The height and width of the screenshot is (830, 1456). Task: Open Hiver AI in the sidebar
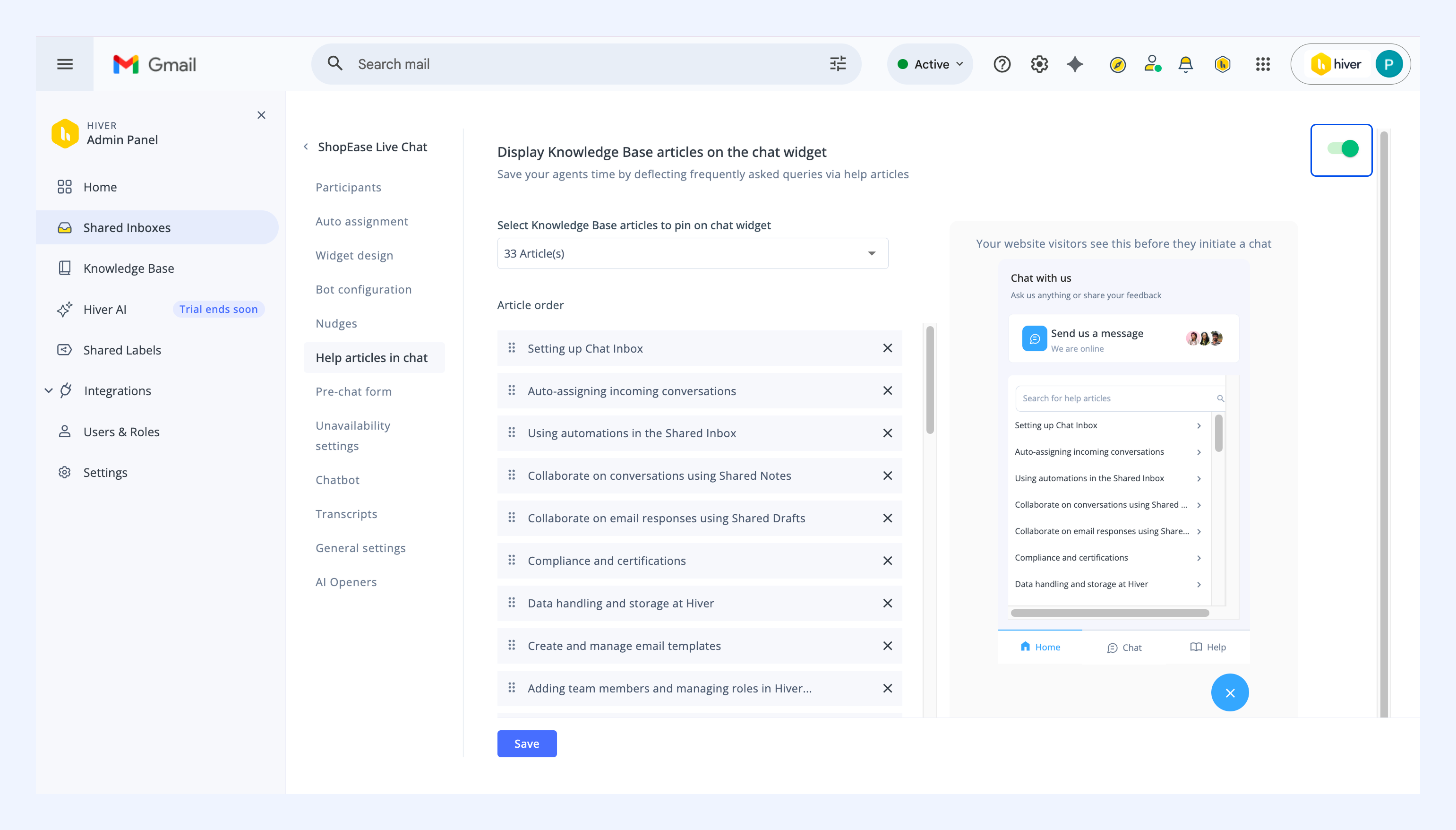click(x=157, y=310)
